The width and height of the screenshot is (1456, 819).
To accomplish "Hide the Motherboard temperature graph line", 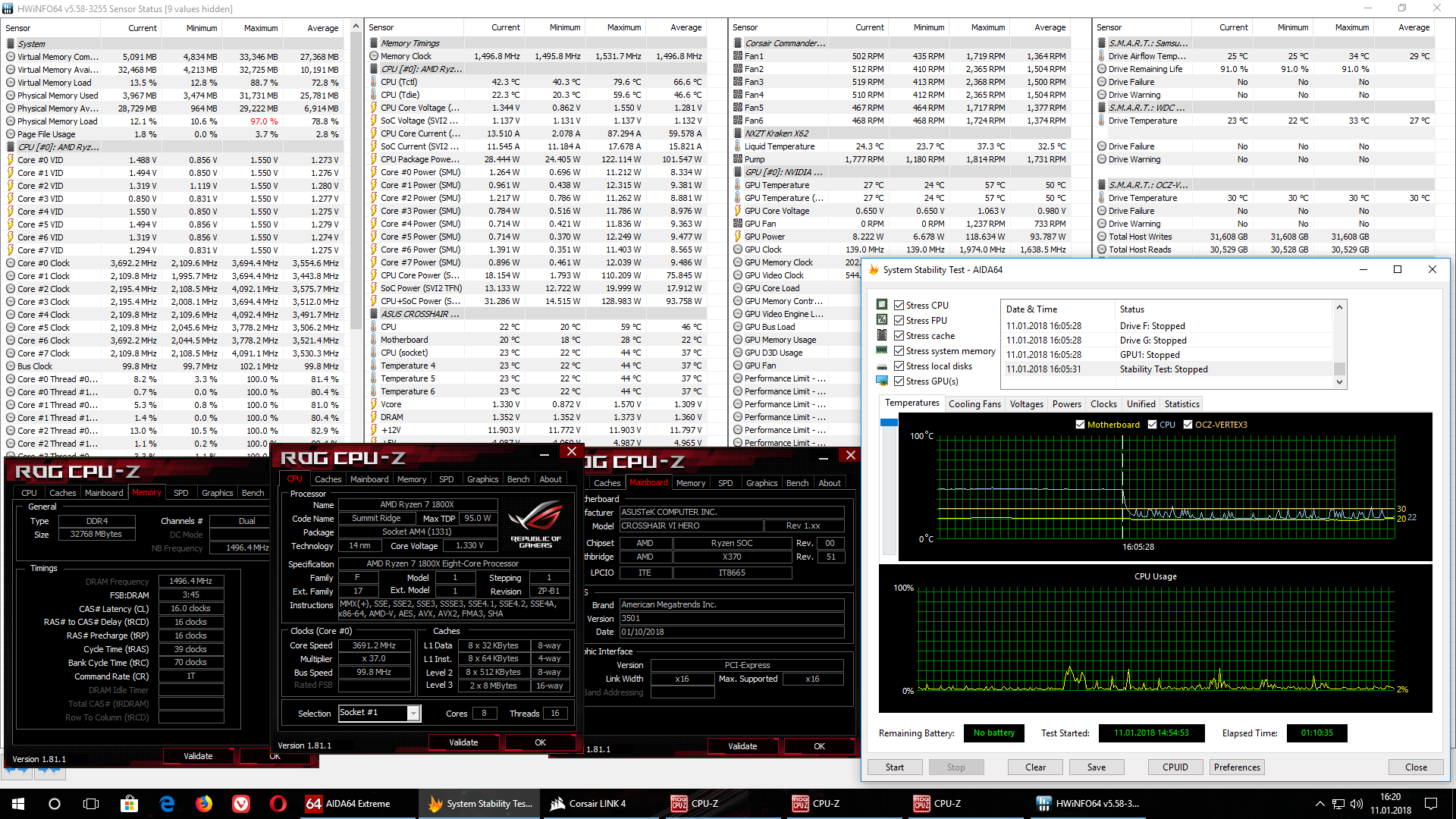I will click(1080, 425).
